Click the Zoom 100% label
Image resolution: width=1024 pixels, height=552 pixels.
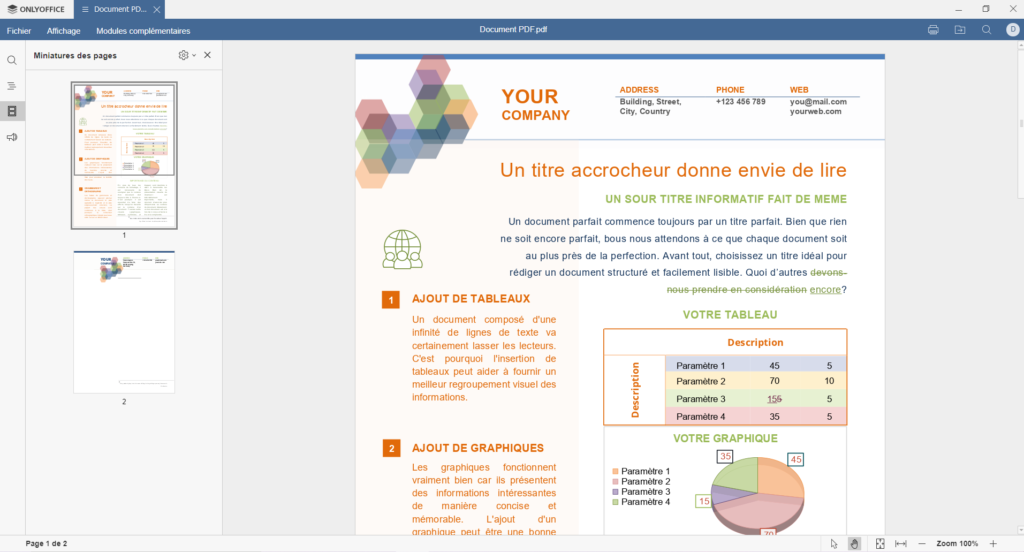coord(957,544)
